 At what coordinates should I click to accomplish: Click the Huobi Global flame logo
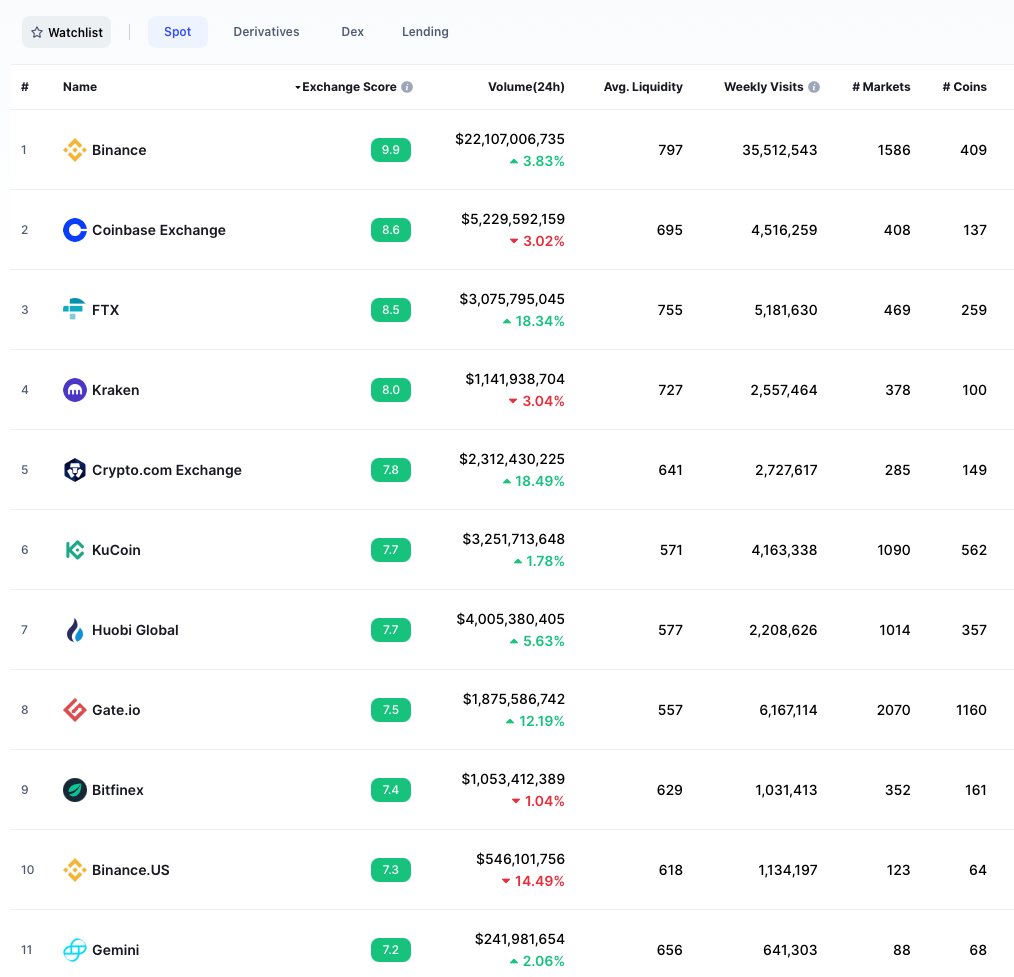point(74,630)
